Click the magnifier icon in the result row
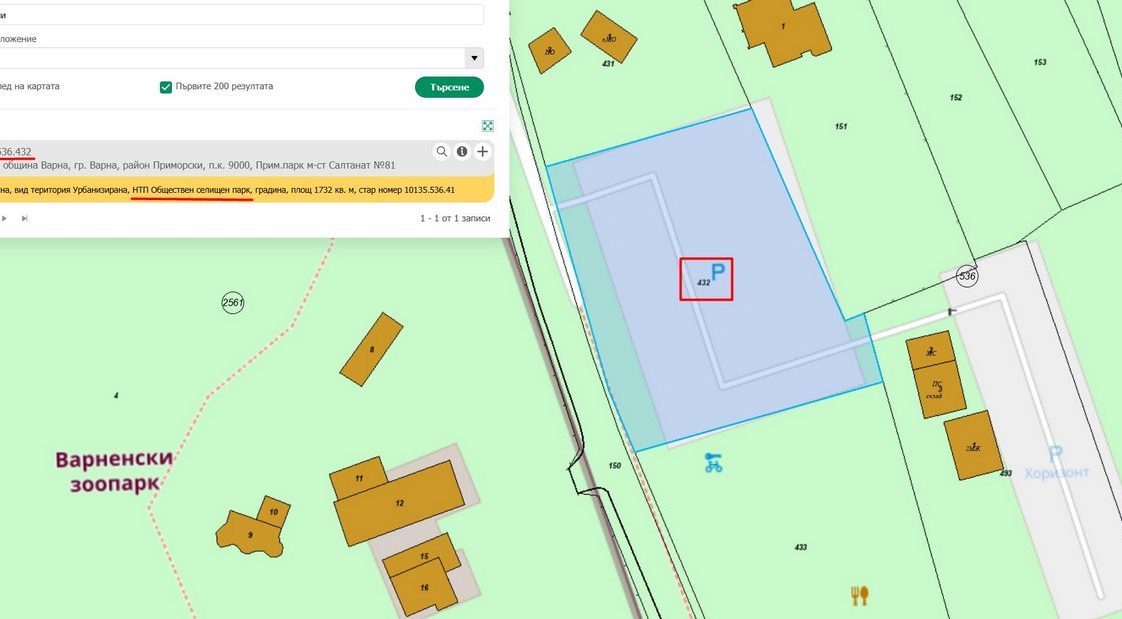 tap(441, 152)
